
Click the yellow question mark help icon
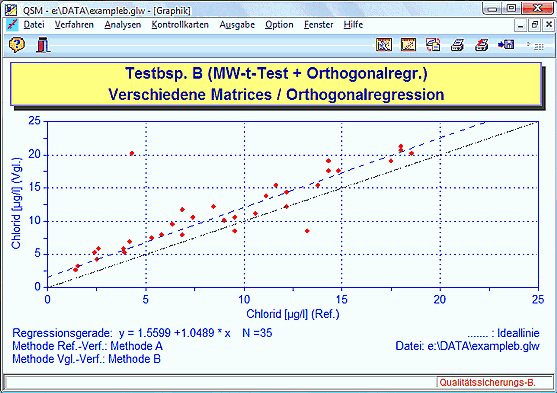pyautogui.click(x=16, y=45)
